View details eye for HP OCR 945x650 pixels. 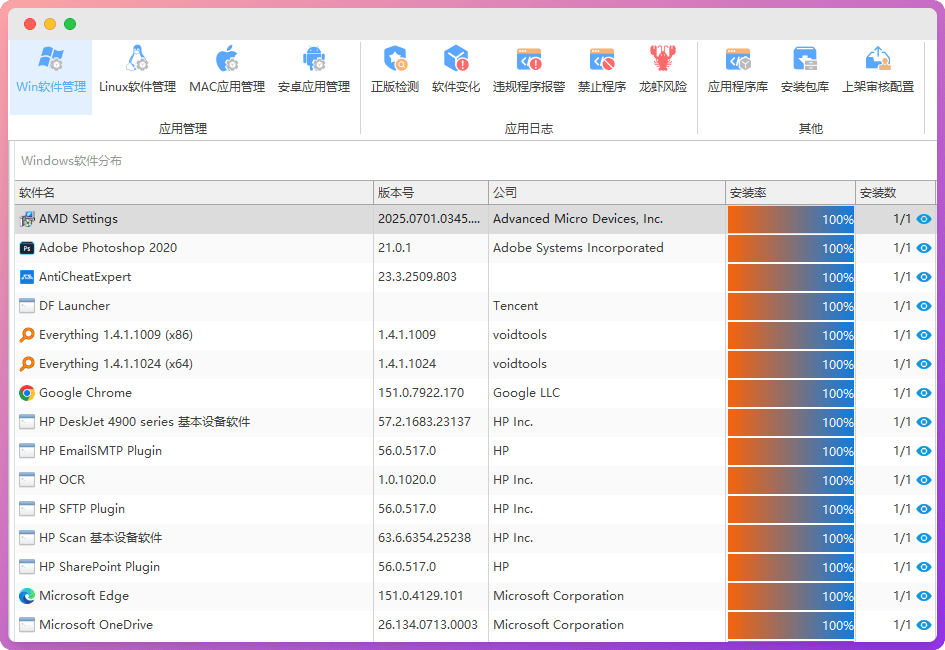coord(924,480)
